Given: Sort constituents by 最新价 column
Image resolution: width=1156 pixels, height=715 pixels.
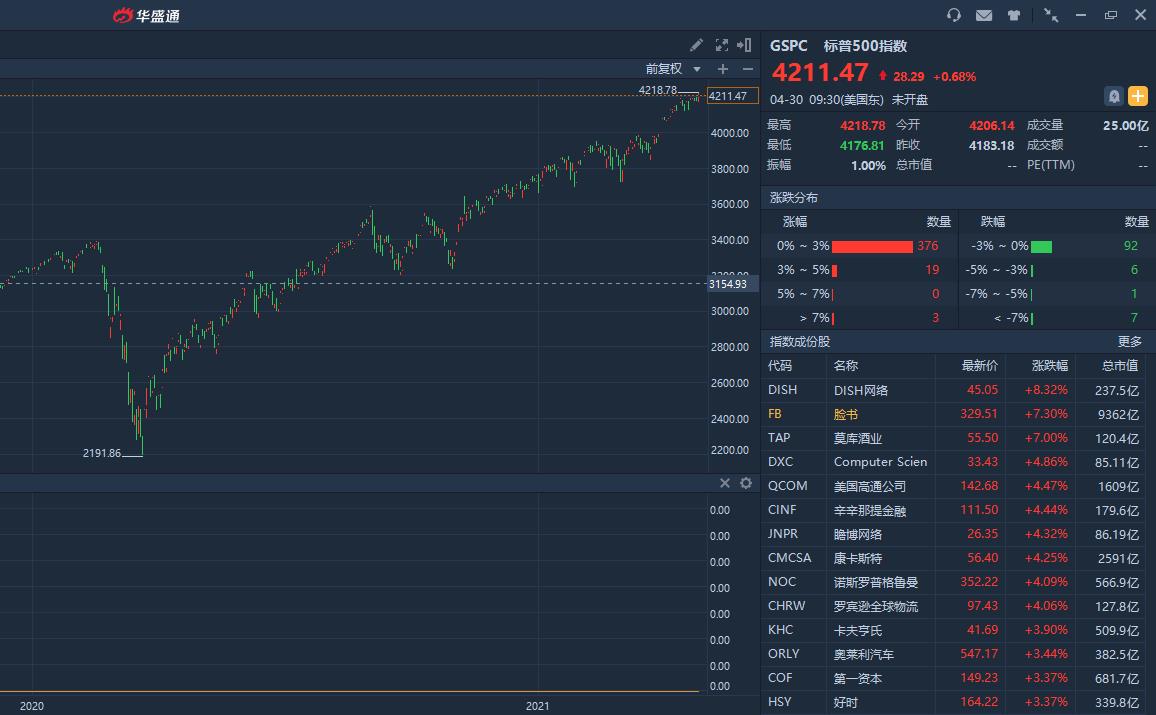Looking at the screenshot, I should click(980, 366).
